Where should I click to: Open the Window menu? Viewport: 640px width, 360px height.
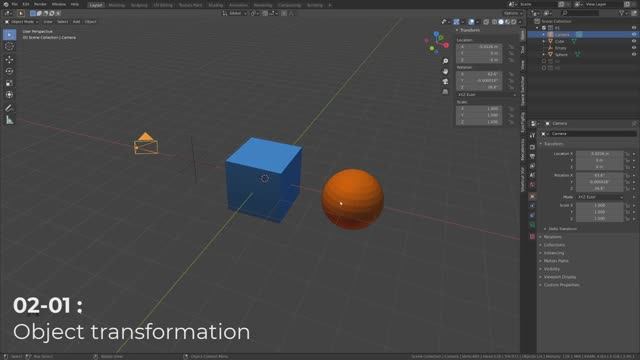(59, 4)
